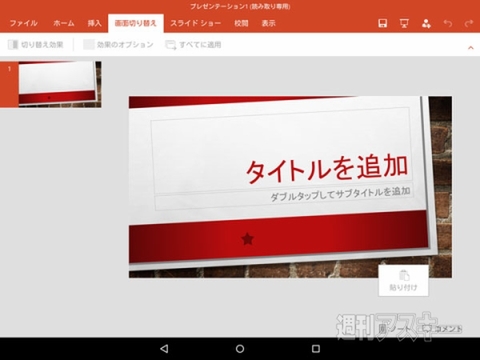This screenshot has width=480, height=360.
Task: Select slide 1 thumbnail
Action: [60, 84]
